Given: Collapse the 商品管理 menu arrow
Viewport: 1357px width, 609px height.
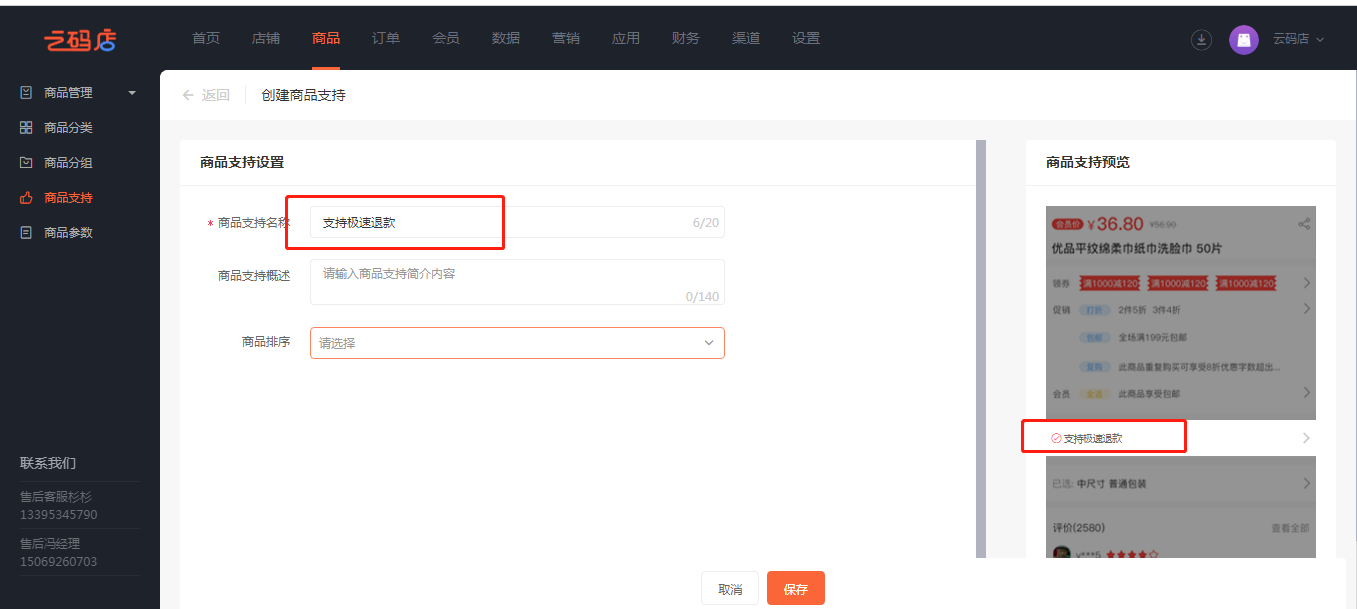Looking at the screenshot, I should pos(132,93).
